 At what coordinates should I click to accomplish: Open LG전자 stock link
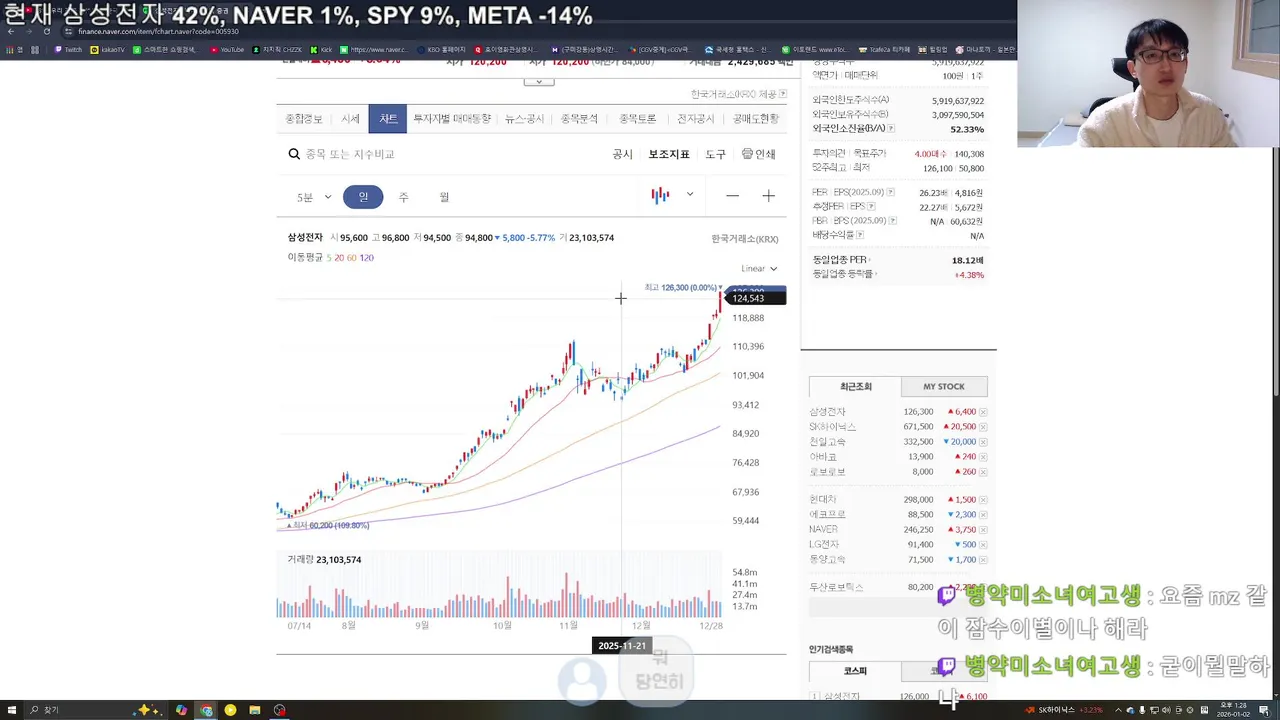pos(824,545)
